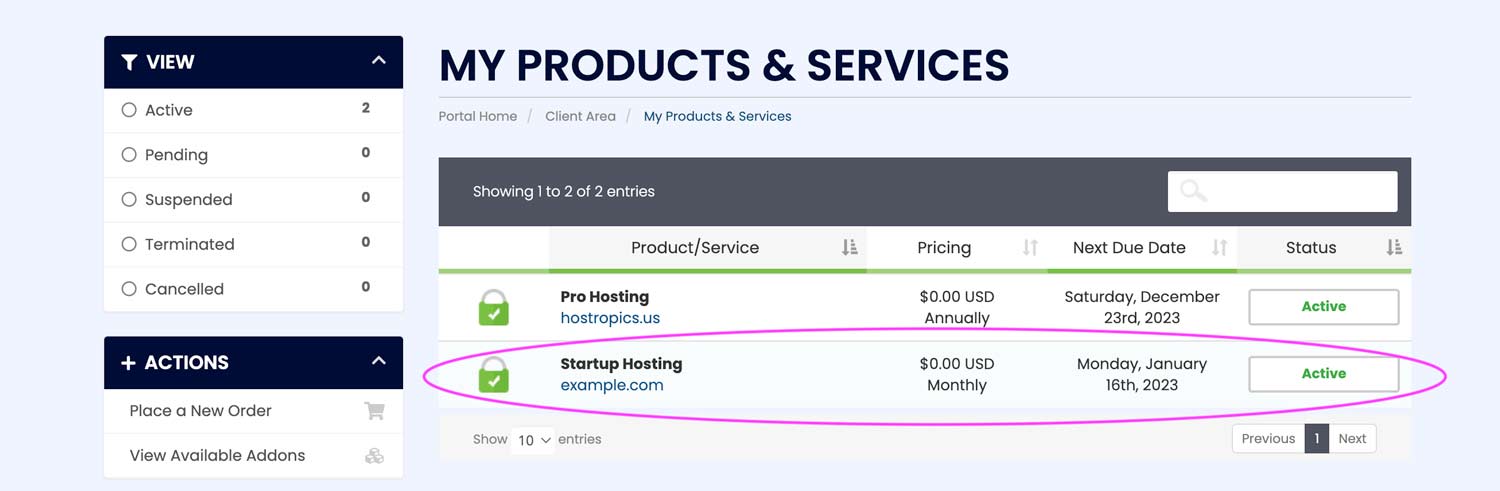Click the green lock icon for Startup Hosting
This screenshot has height=491, width=1500.
click(x=493, y=374)
